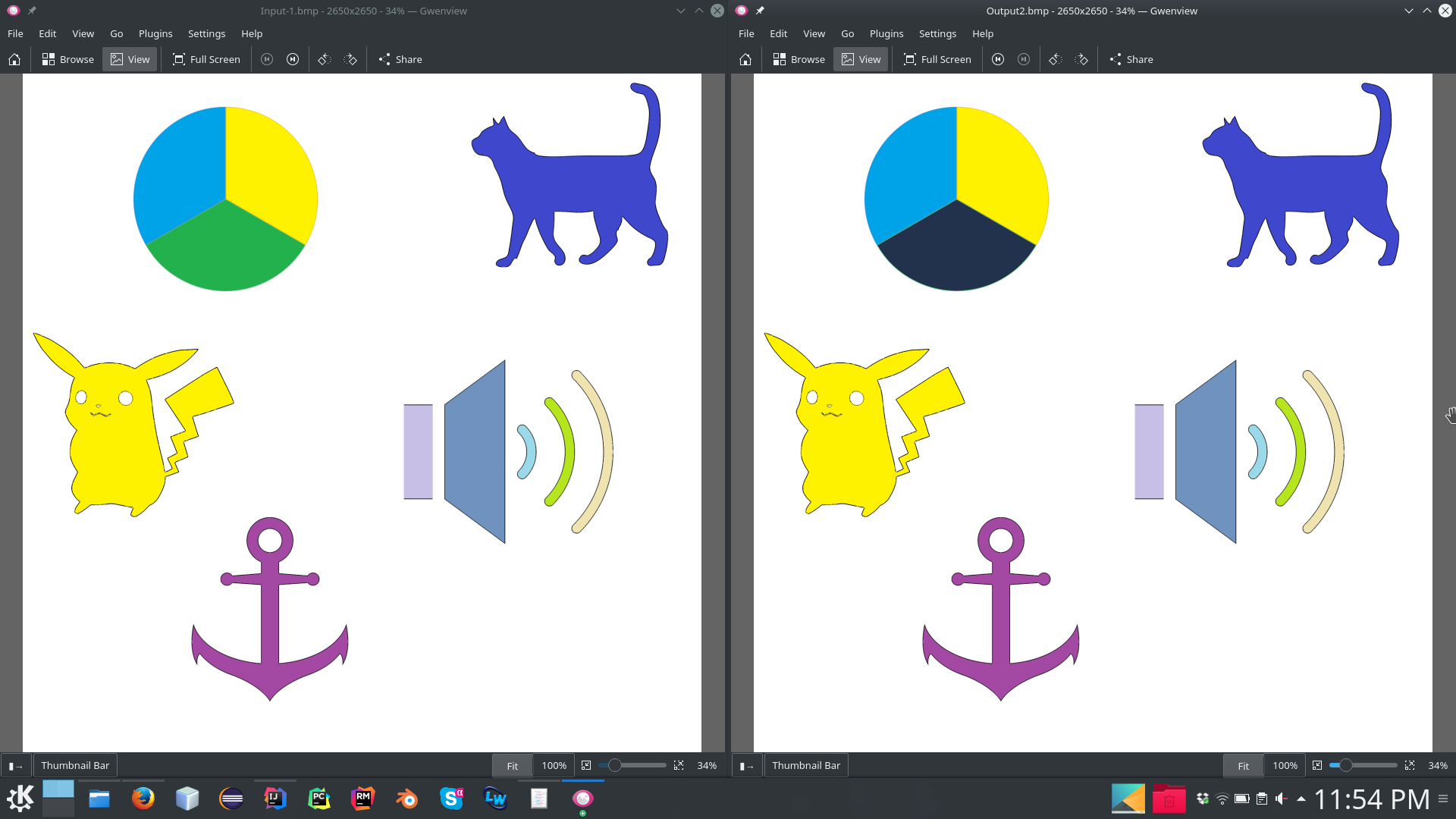Click the zoom-to-fit icon left of the Output2.bmp slider

[x=1317, y=766]
